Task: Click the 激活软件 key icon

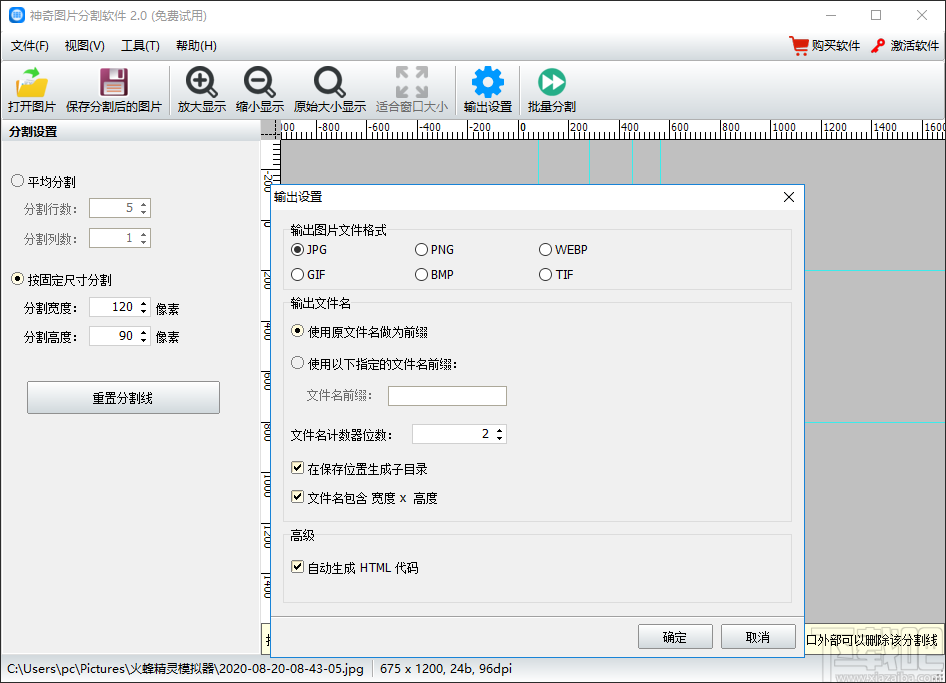Action: tap(878, 46)
